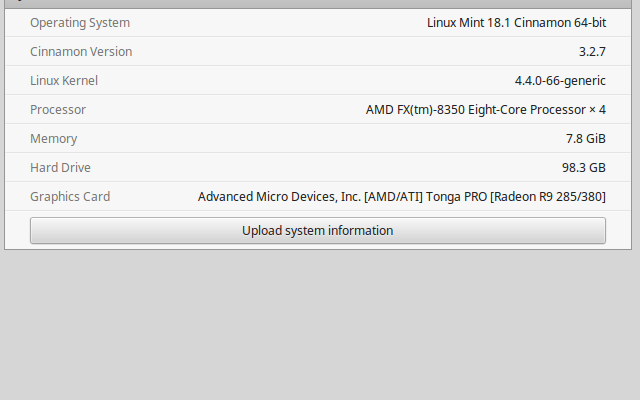
Task: Select the Linux Kernel label
Action: tap(64, 81)
